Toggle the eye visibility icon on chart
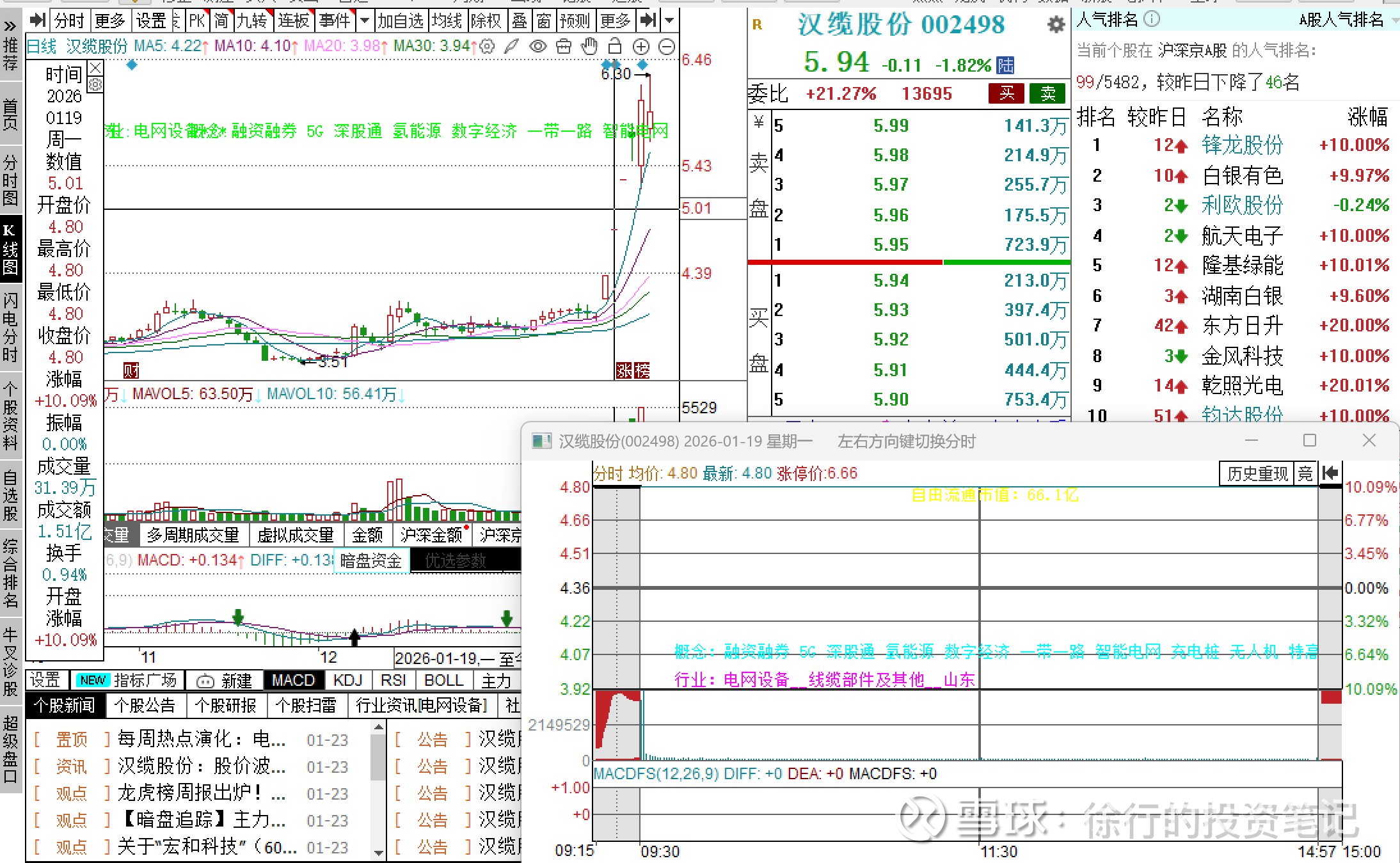The height and width of the screenshot is (863, 1400). click(x=538, y=46)
